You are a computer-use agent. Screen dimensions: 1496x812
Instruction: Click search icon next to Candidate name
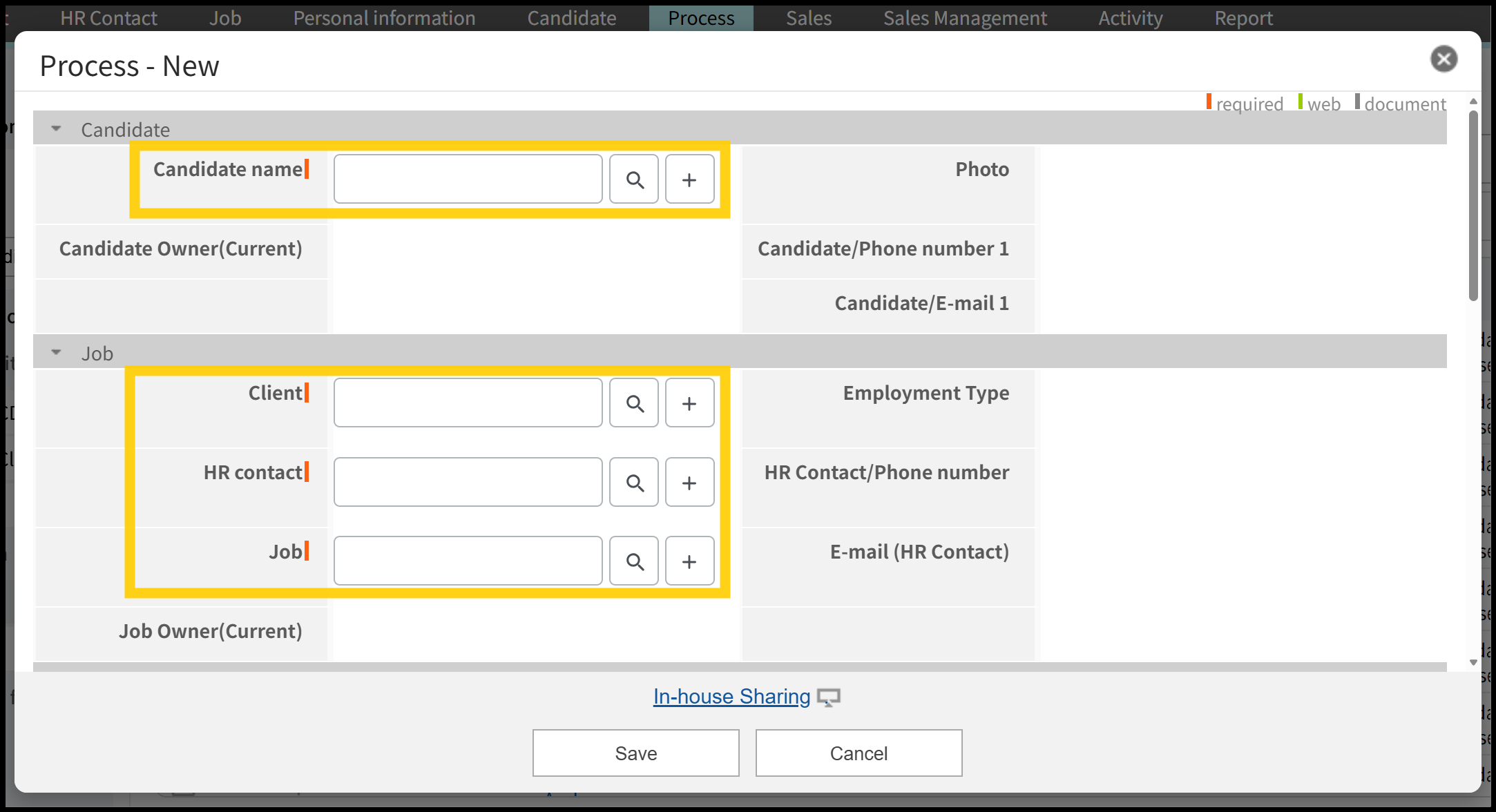[634, 180]
